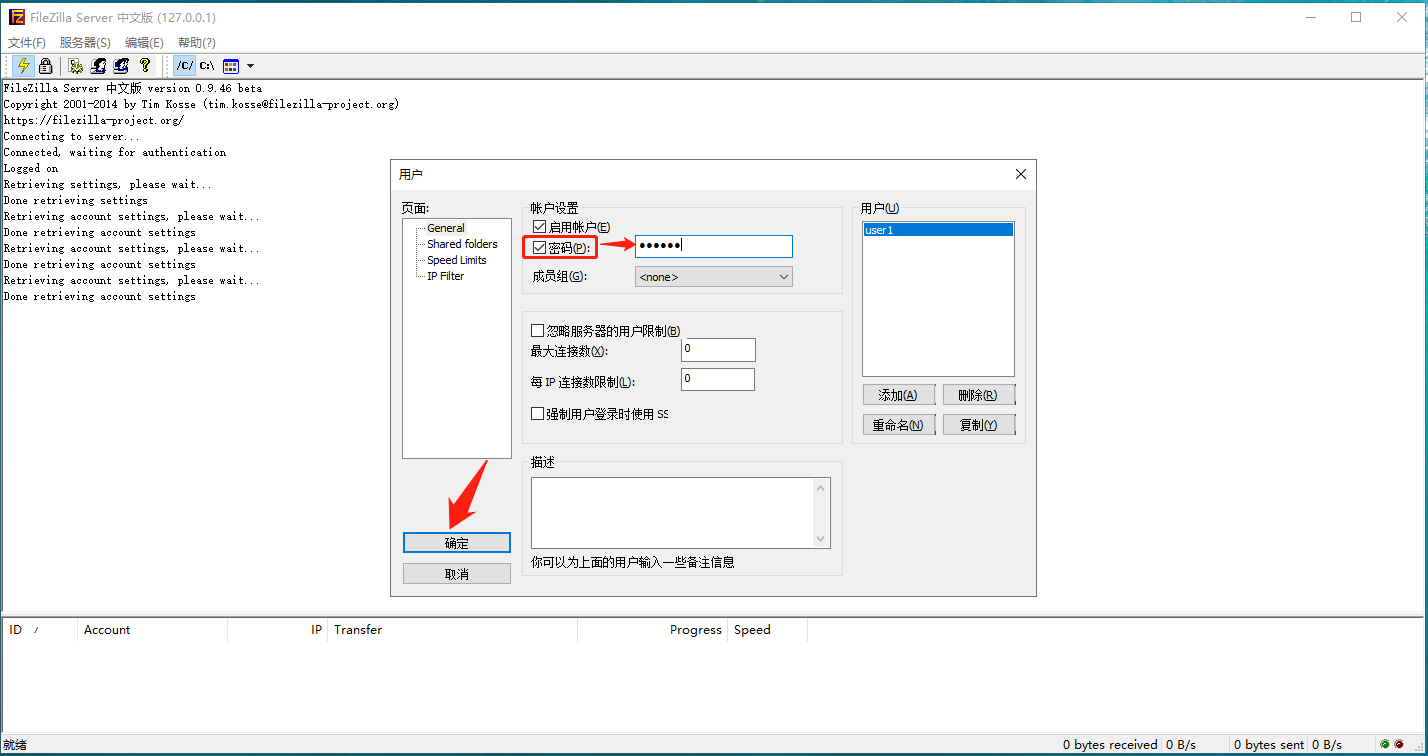Click the lightning bolt server connection icon
The image size is (1428, 756).
24,66
